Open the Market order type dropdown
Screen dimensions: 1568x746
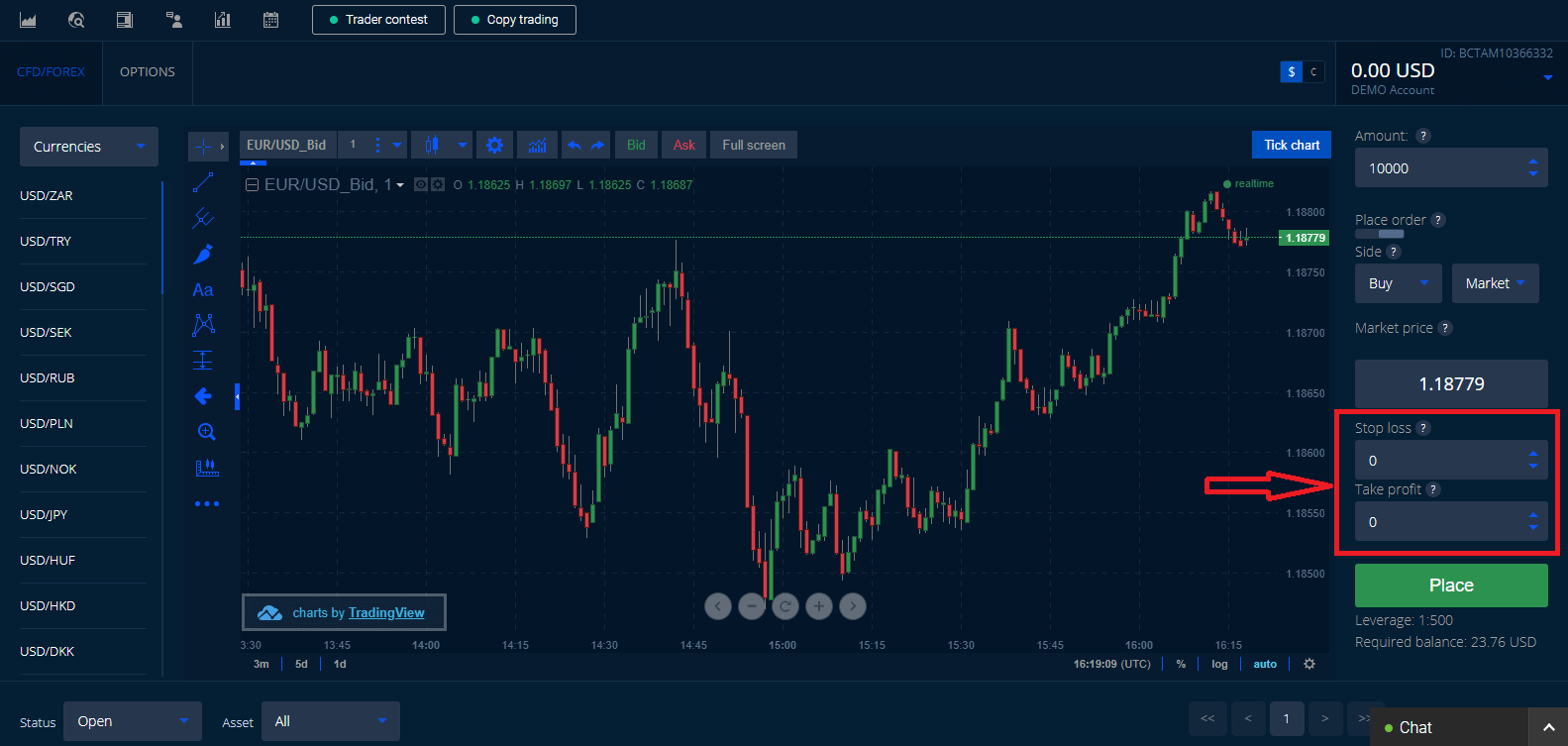coord(1496,283)
